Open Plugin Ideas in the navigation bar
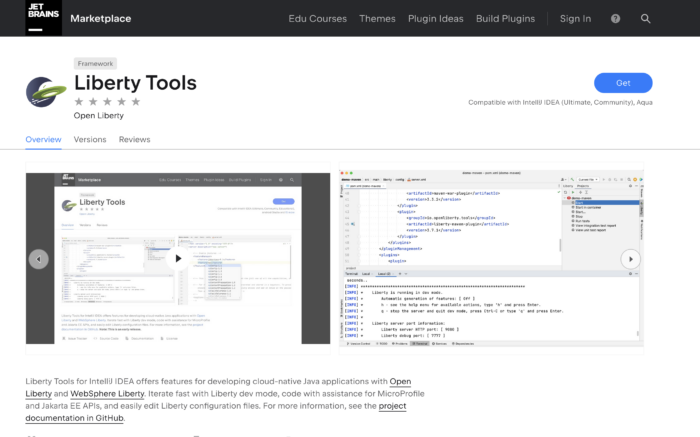This screenshot has height=437, width=700. (x=436, y=19)
